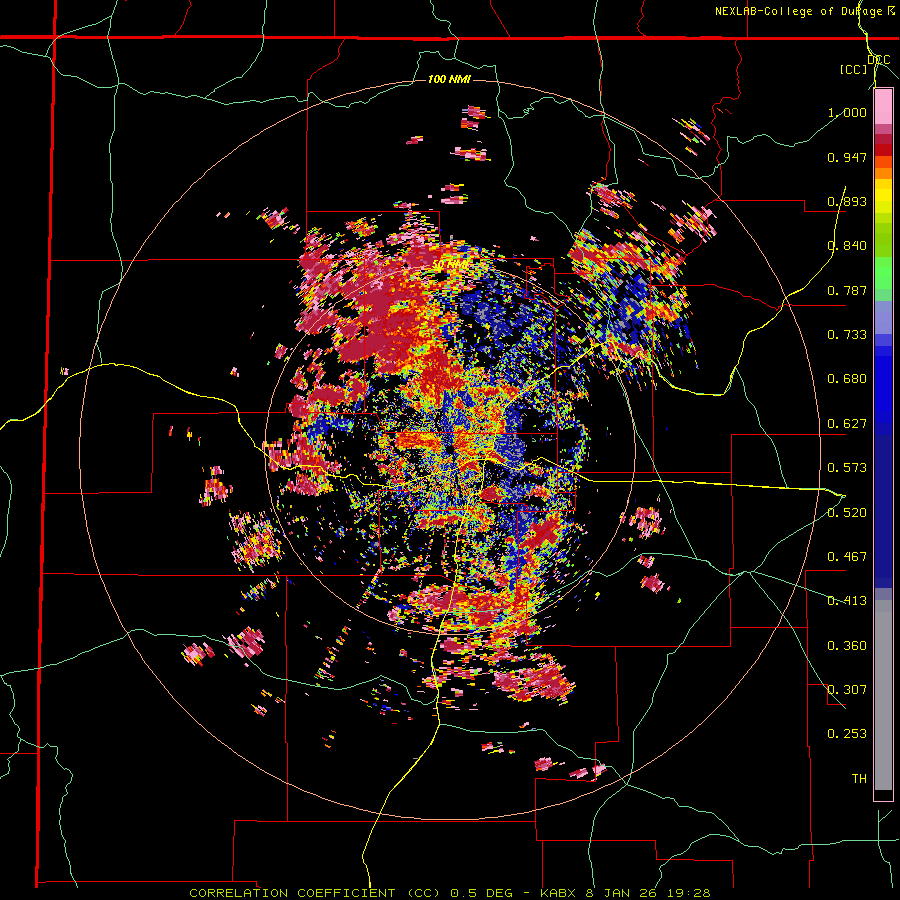Click the 50 NMI range ring label

click(449, 265)
